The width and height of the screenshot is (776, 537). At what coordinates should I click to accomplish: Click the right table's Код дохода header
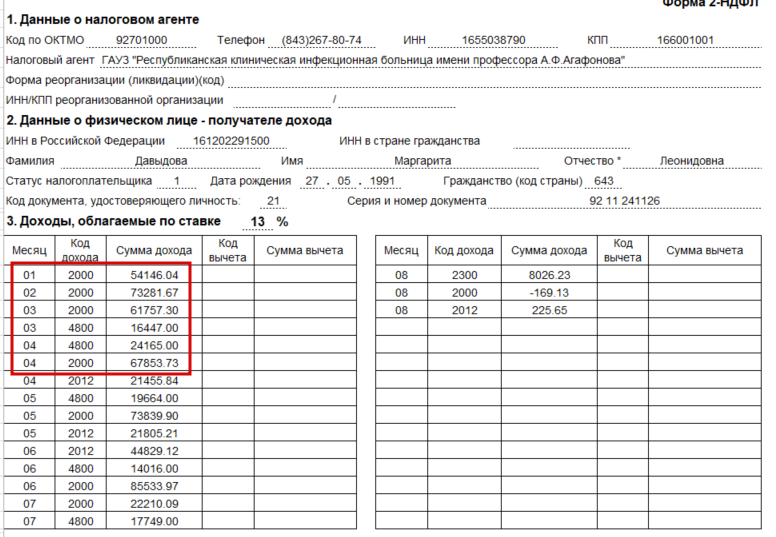(464, 250)
